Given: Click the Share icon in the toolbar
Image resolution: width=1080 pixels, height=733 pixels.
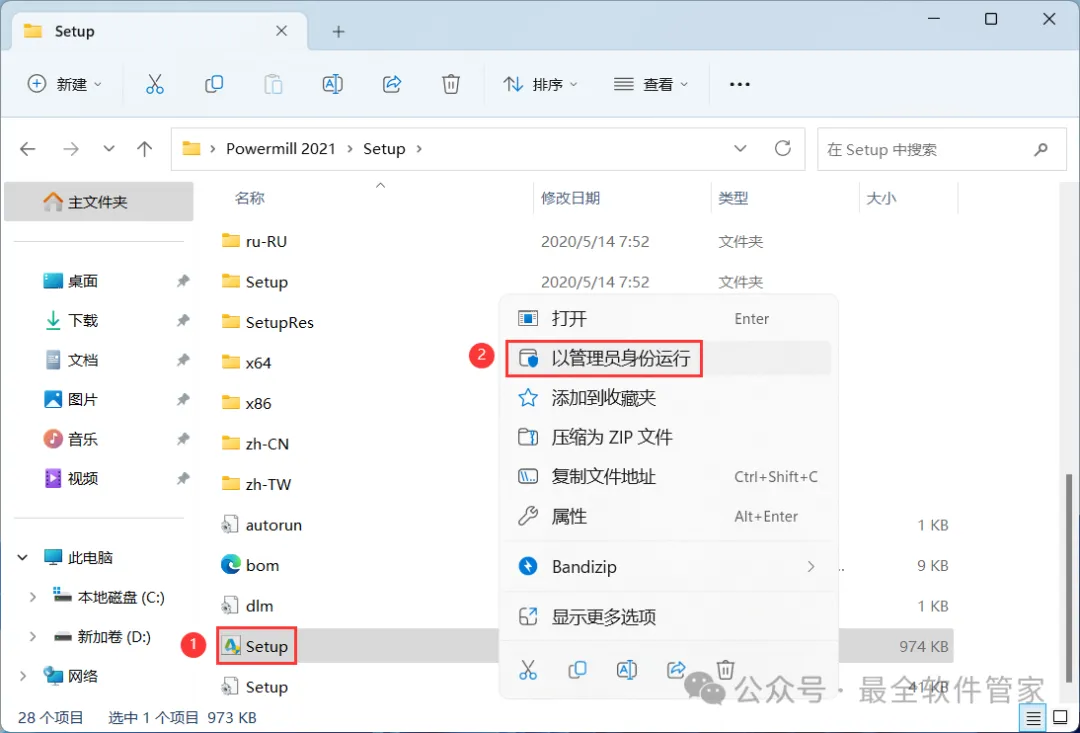Looking at the screenshot, I should click(x=392, y=84).
